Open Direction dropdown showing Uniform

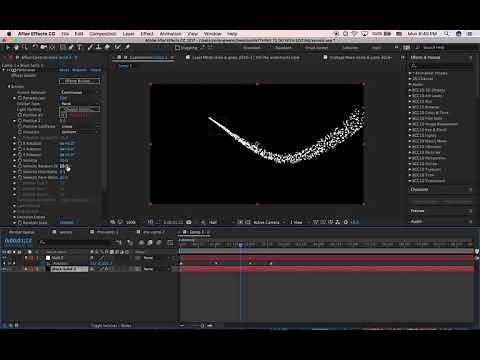80,132
